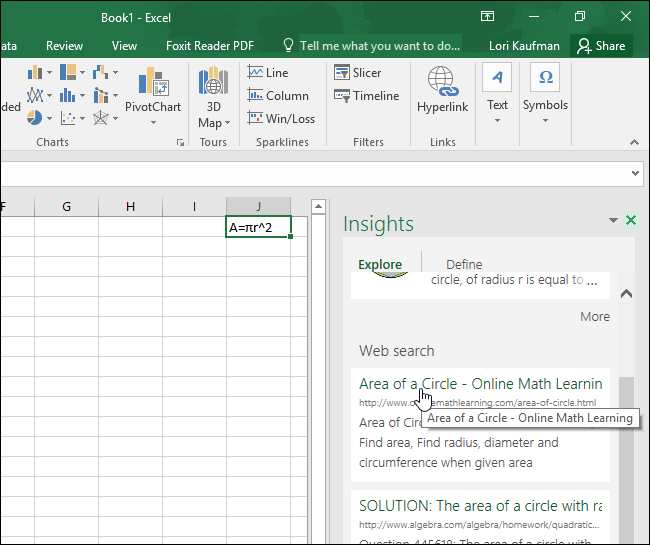This screenshot has width=650, height=545.
Task: Open the Review ribbon tab
Action: coord(64,46)
